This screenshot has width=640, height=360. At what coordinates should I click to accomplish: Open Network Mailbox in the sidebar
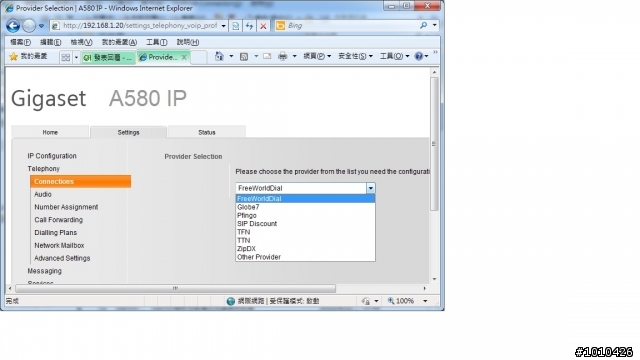59,245
